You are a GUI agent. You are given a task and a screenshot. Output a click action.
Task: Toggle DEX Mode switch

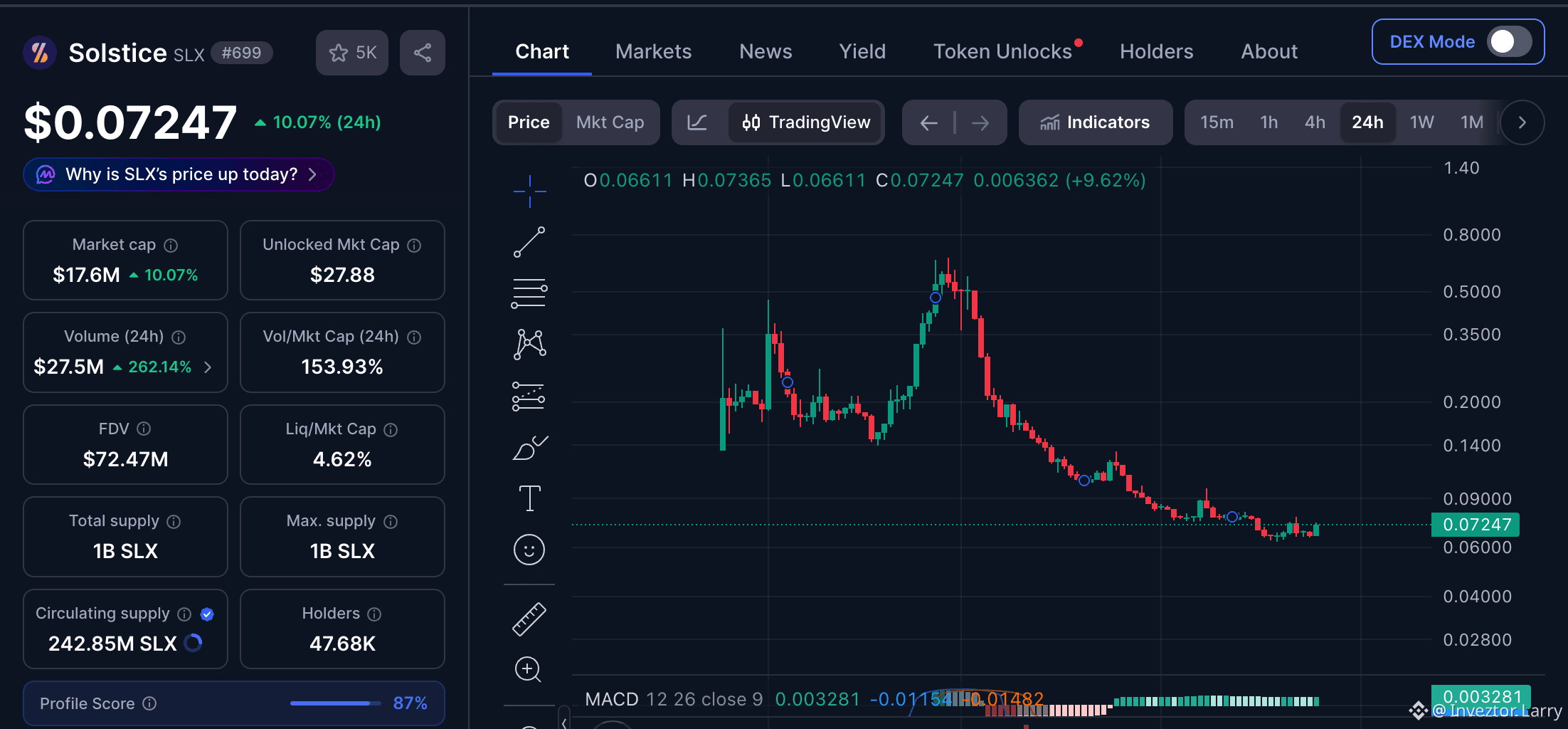(x=1510, y=41)
